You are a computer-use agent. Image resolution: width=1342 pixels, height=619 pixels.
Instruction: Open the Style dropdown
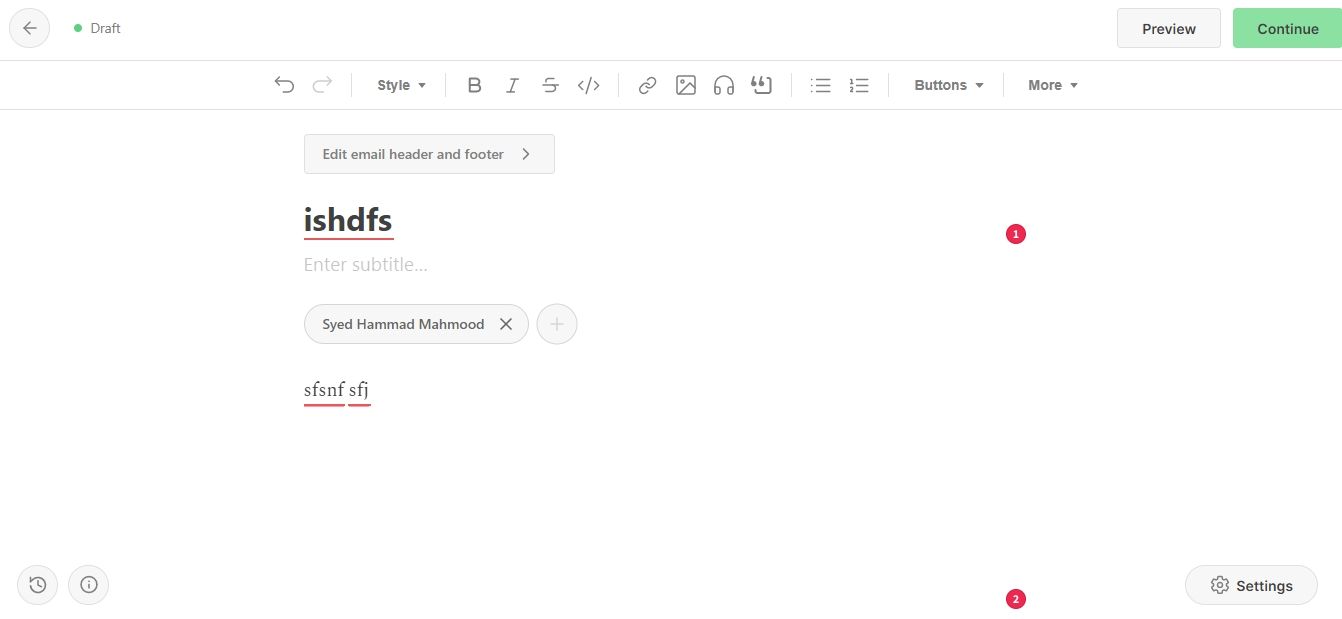coord(402,85)
